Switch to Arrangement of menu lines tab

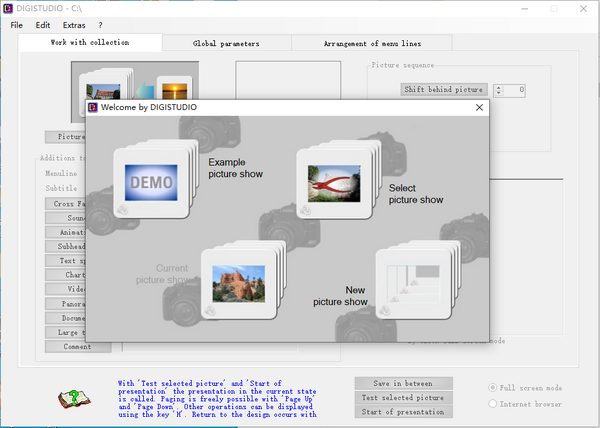[372, 44]
